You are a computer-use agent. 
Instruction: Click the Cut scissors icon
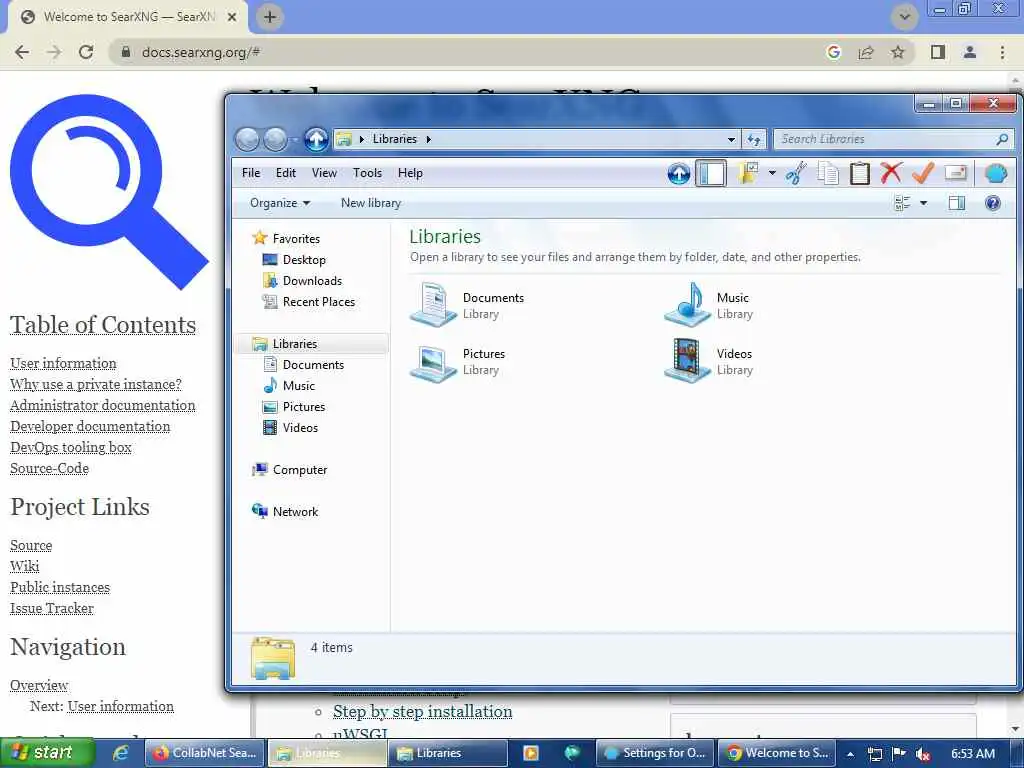tap(795, 174)
